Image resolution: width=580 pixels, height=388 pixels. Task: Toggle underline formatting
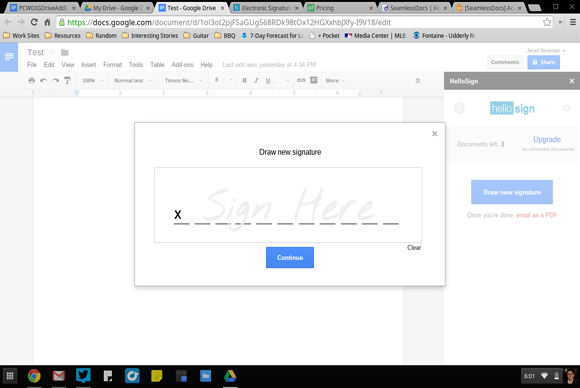pos(268,80)
